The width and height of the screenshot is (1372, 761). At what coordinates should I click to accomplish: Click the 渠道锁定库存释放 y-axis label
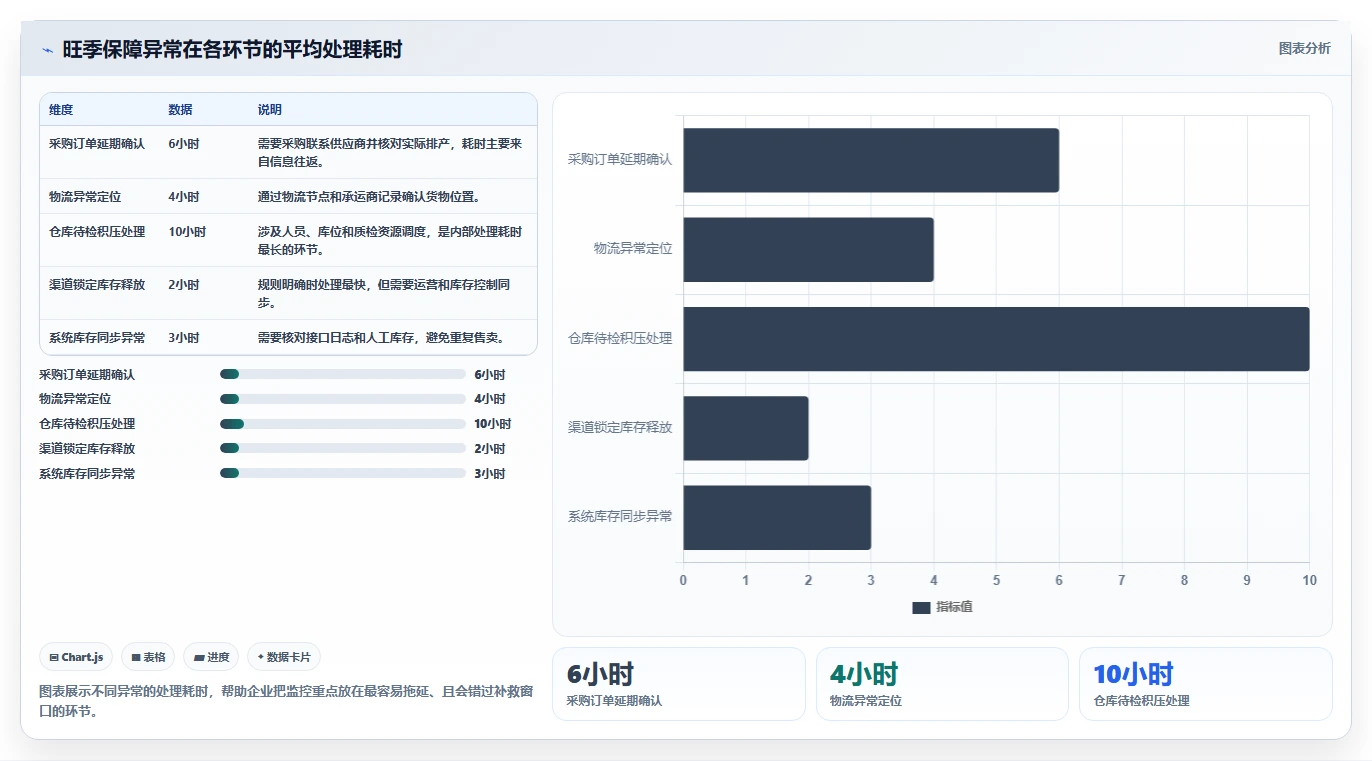[620, 427]
